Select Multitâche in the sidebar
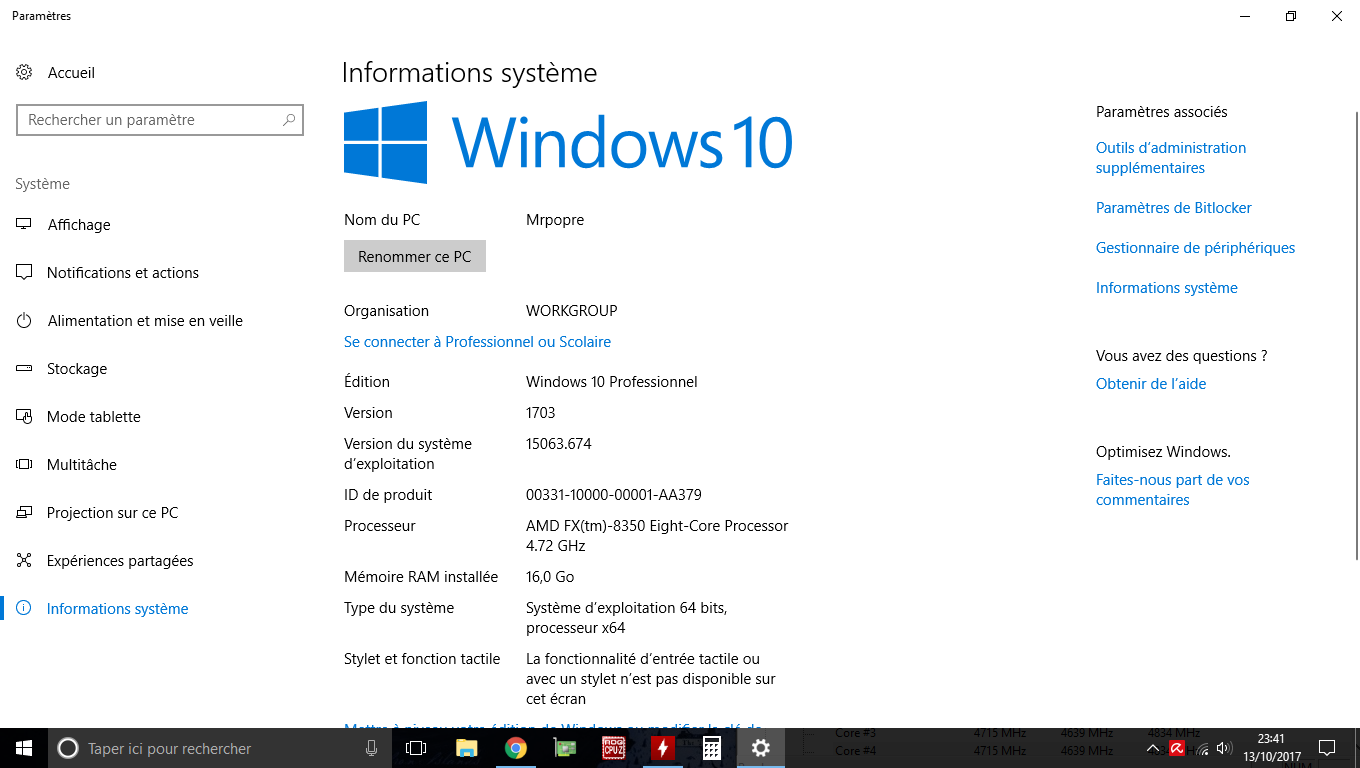Screen dimensions: 1360x768 (81, 465)
